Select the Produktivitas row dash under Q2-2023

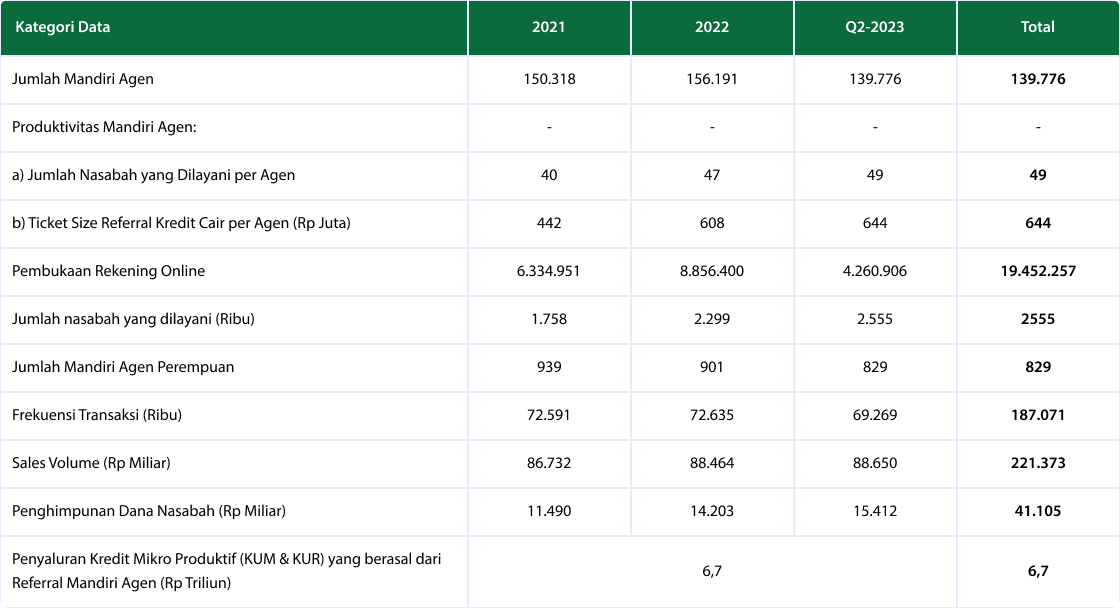click(x=875, y=127)
